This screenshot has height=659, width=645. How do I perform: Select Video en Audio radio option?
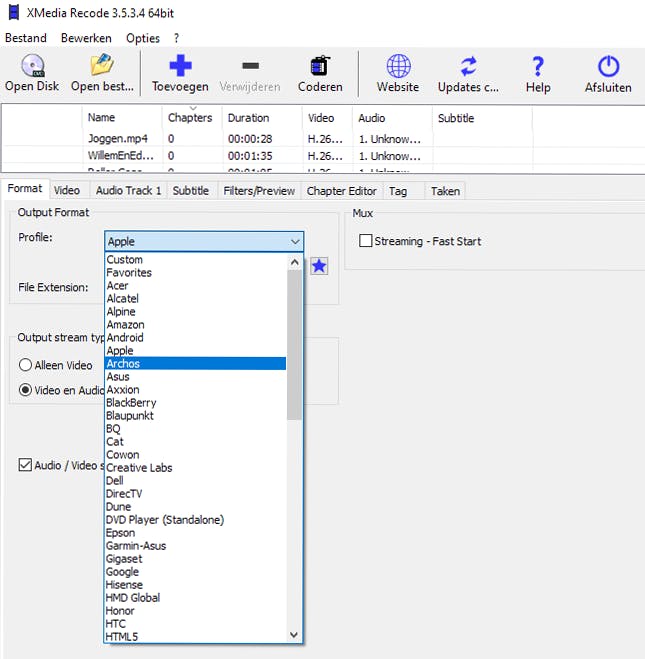[25, 390]
